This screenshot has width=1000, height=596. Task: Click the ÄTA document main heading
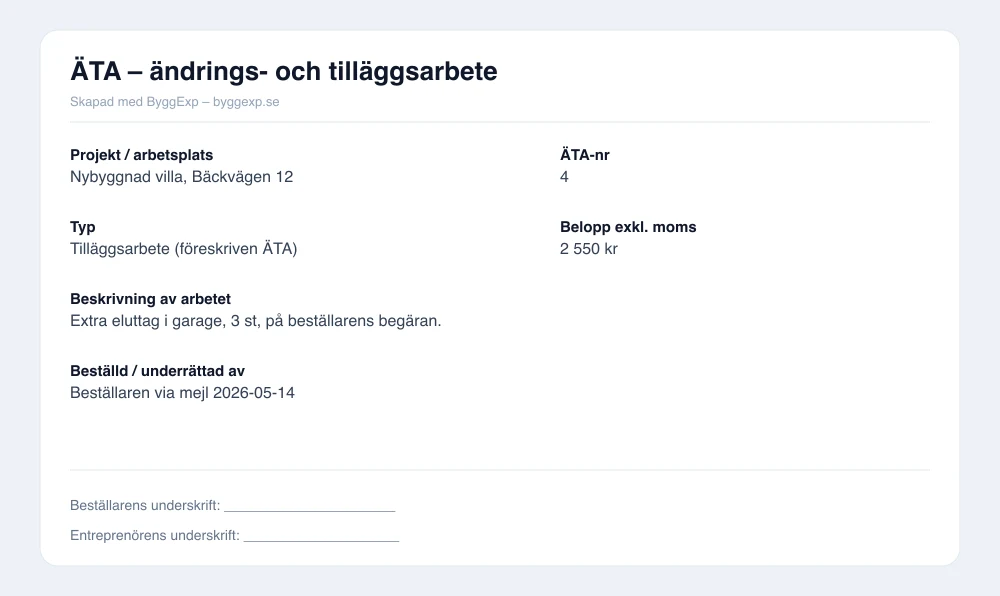284,71
